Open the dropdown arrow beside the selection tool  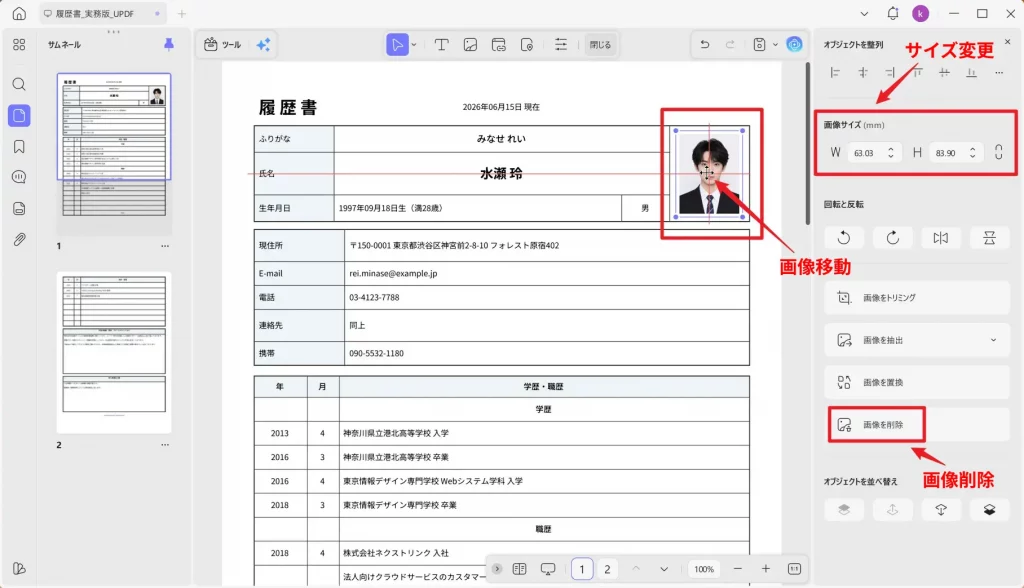click(x=414, y=44)
